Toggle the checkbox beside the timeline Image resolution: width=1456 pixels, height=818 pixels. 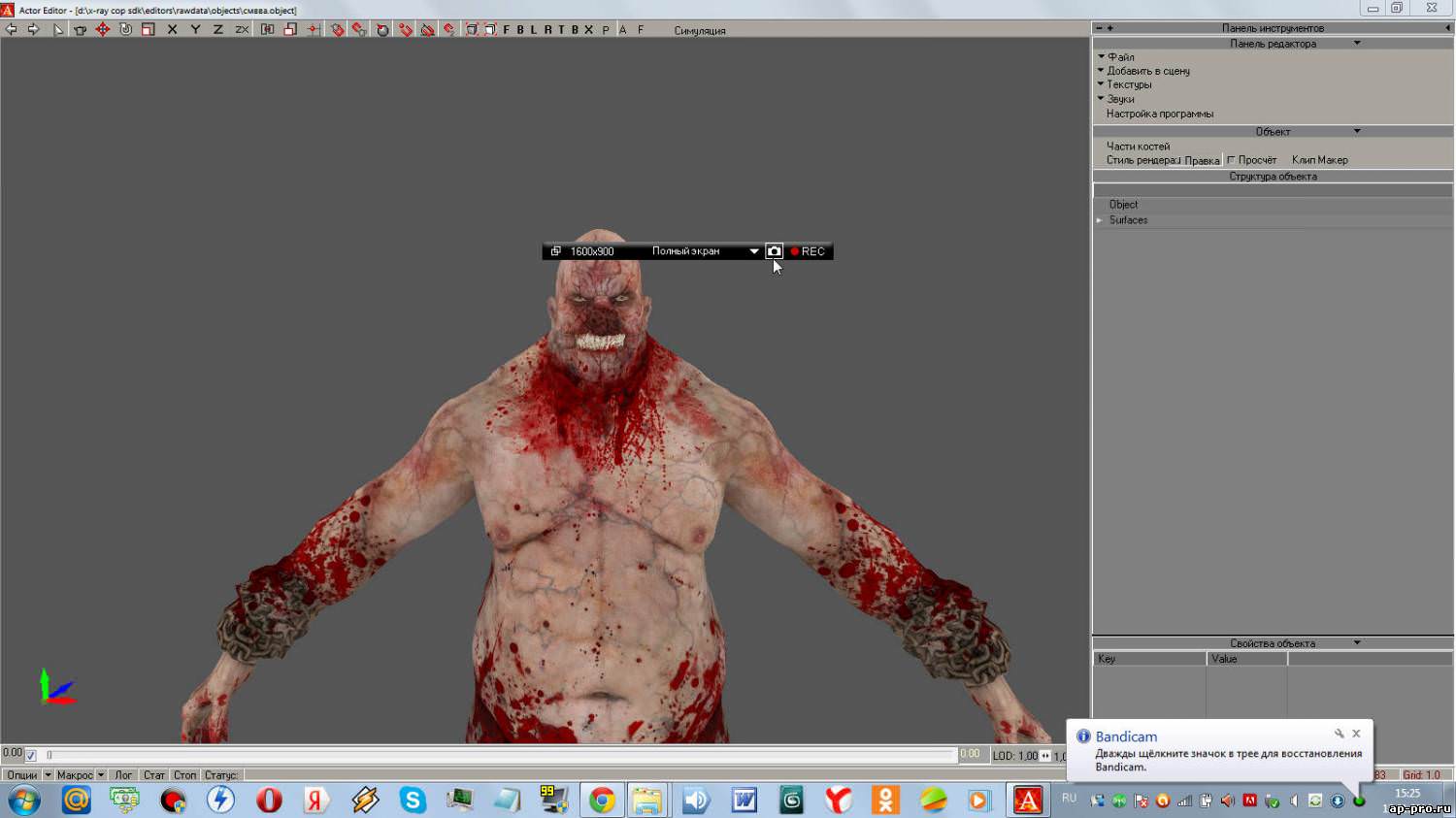click(31, 756)
